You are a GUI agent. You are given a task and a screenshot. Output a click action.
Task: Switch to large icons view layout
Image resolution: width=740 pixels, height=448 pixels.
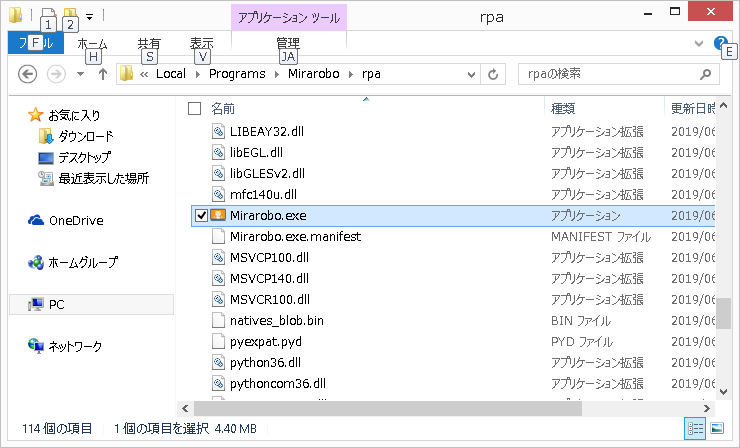coord(717,428)
